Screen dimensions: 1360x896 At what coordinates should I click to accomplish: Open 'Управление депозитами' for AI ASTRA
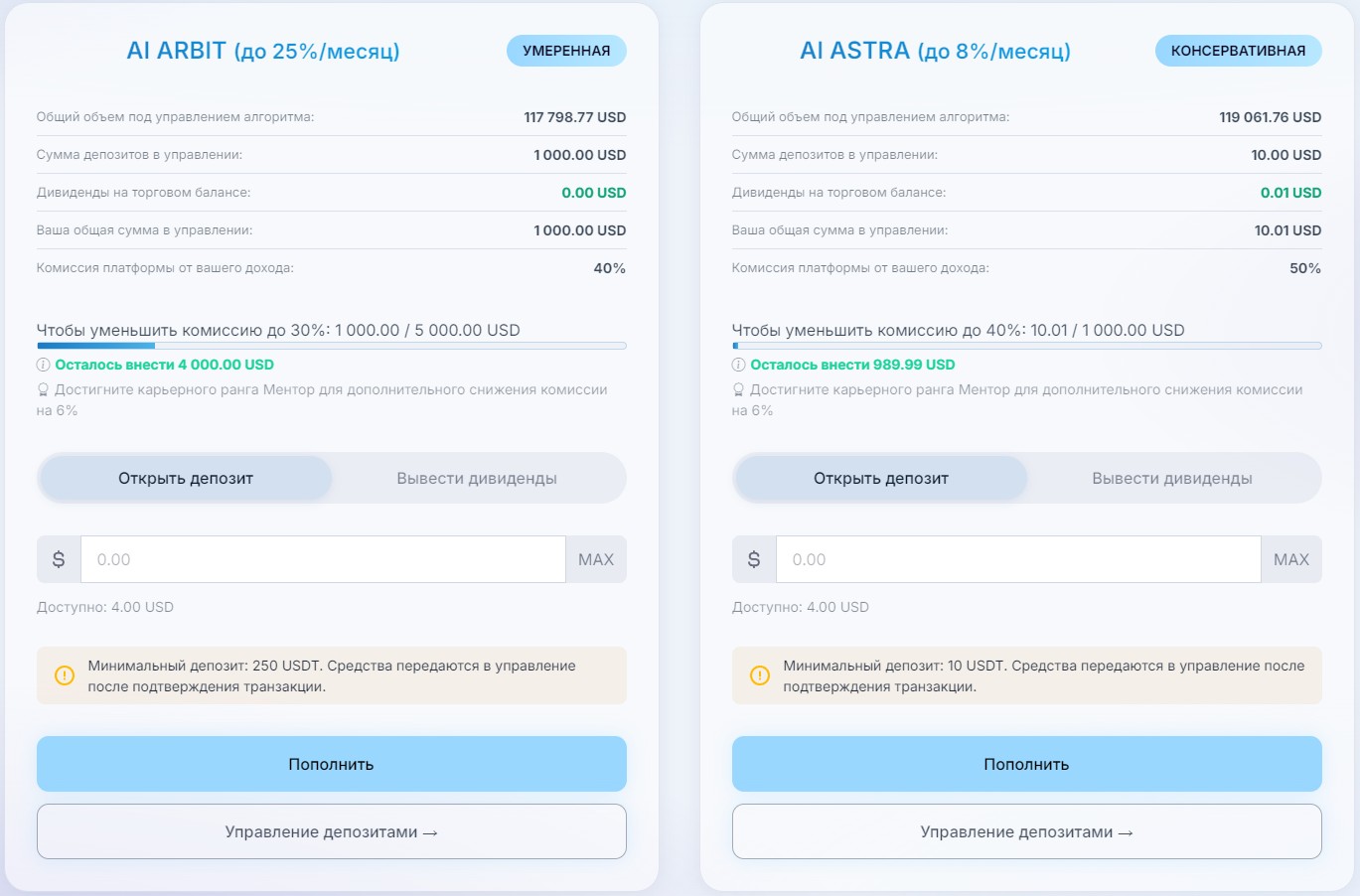(x=1027, y=831)
